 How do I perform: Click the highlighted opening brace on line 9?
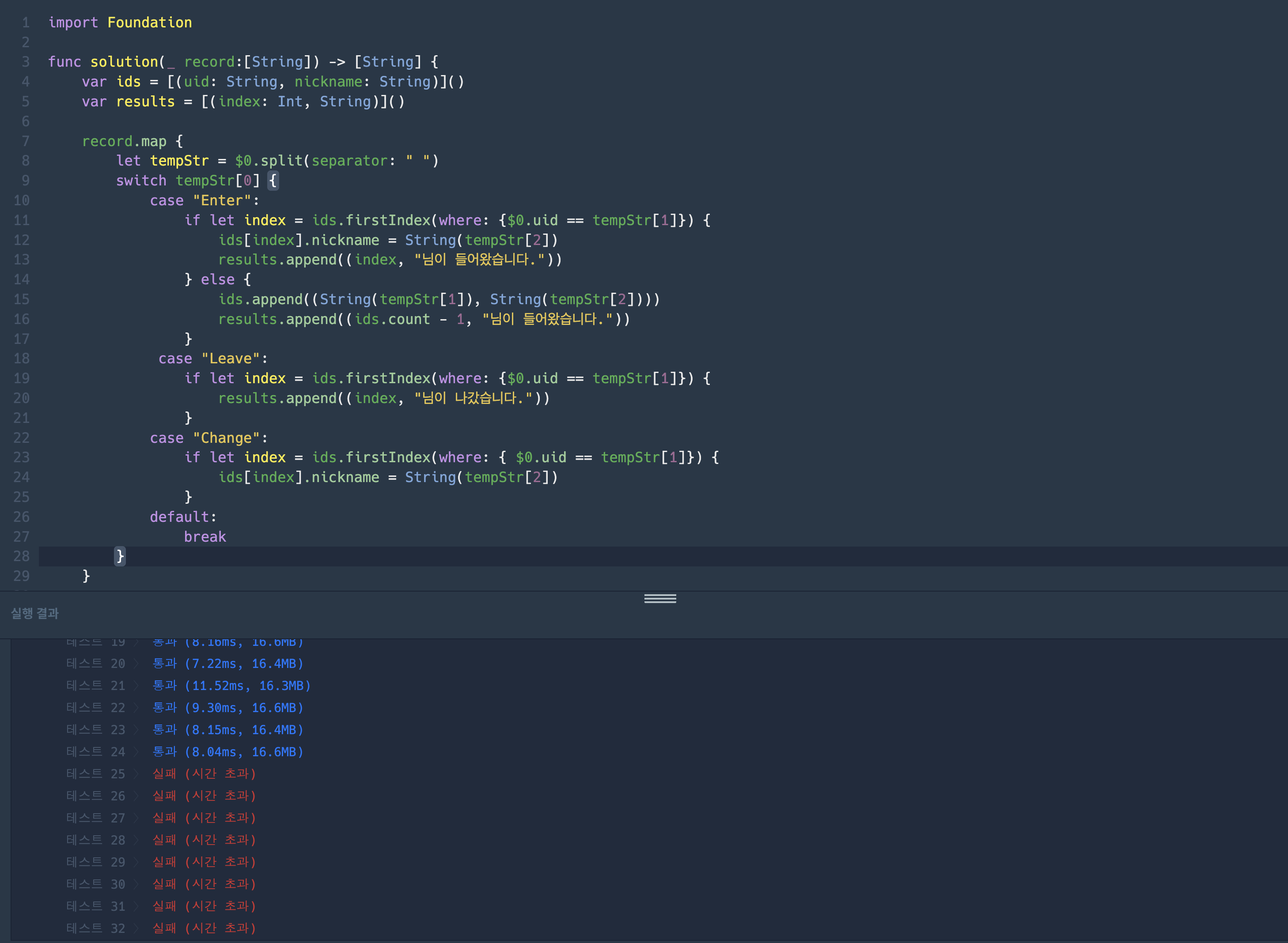tap(273, 181)
